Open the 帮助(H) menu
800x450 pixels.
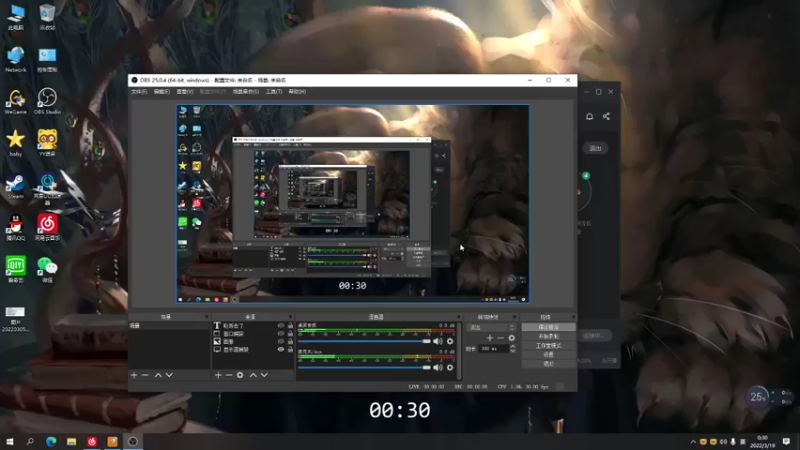pyautogui.click(x=297, y=92)
